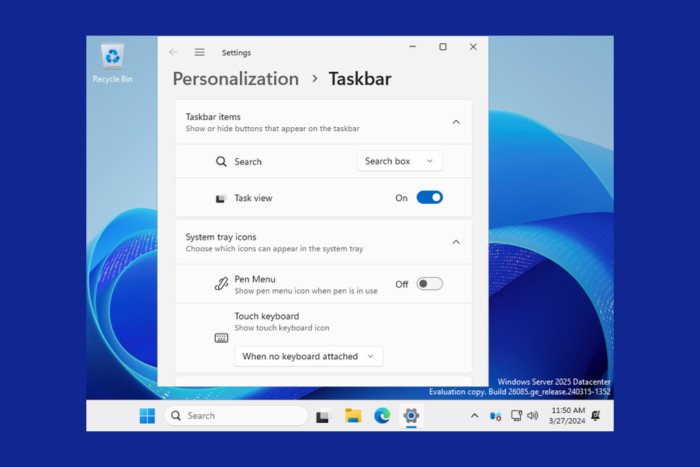Viewport: 700px width, 467px height.
Task: Click the Personalization breadcrumb
Action: click(x=236, y=79)
